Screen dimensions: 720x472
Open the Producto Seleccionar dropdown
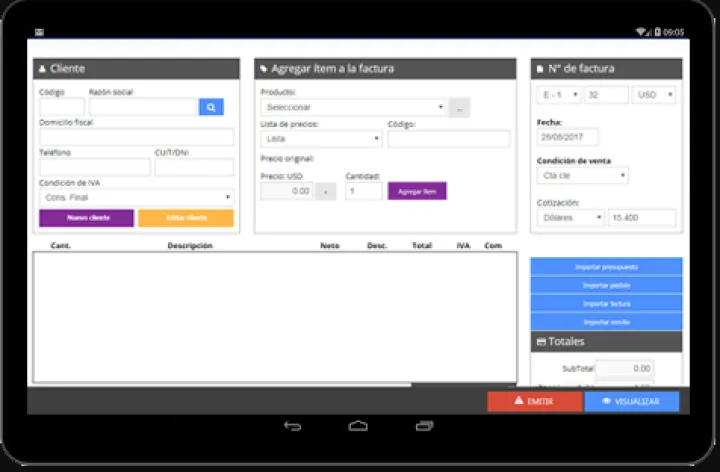[x=353, y=107]
